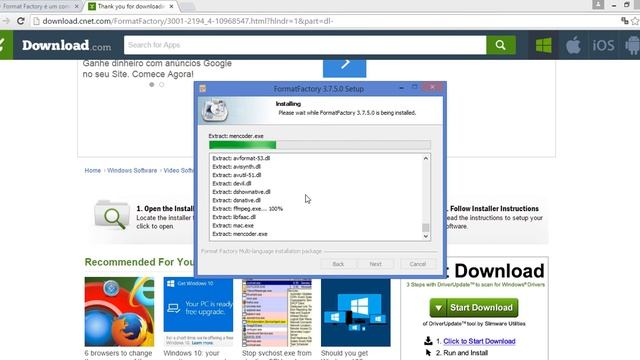Viewport: 640px width, 360px height.
Task: Click the green Start Download button
Action: 474,308
